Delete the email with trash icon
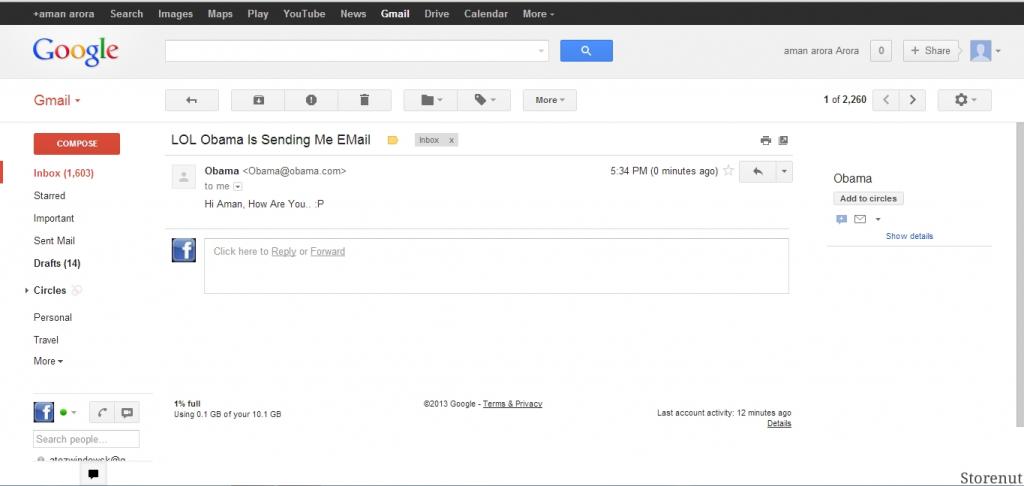 point(364,100)
